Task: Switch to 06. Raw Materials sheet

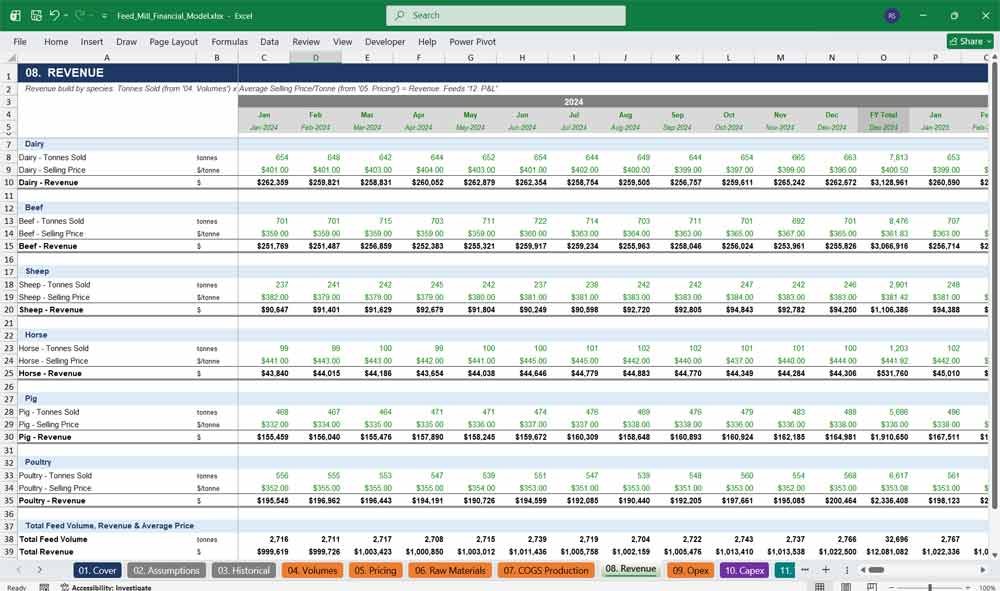Action: point(450,571)
